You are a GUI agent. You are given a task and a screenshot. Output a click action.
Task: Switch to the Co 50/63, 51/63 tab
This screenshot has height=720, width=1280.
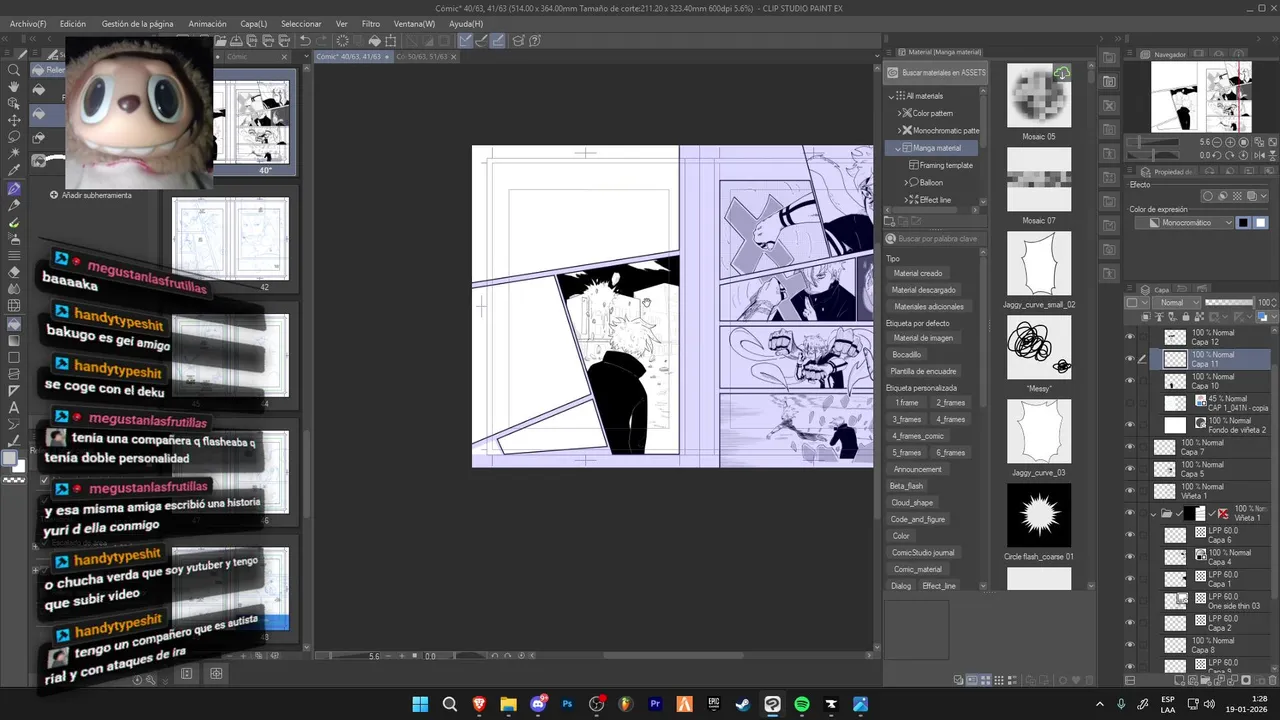click(x=422, y=57)
